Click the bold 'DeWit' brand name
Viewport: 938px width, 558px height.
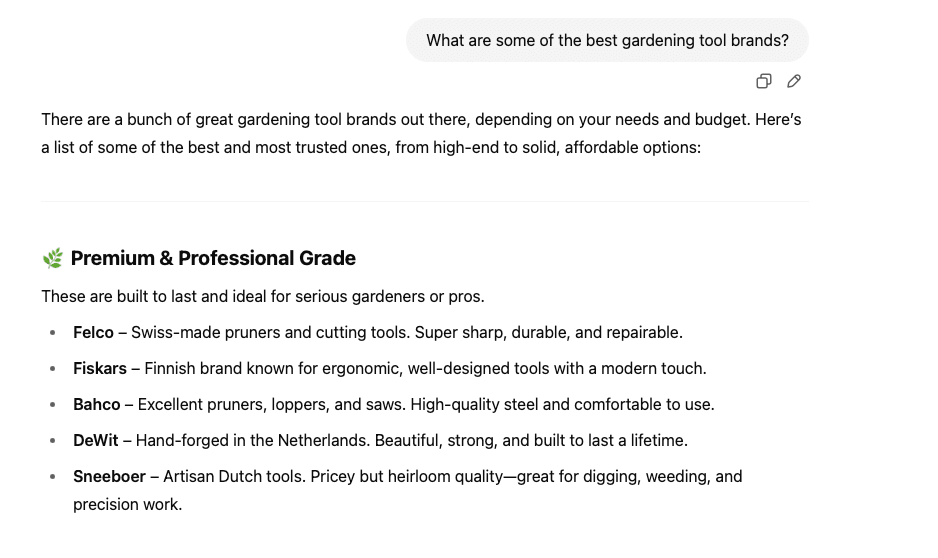[x=95, y=441]
